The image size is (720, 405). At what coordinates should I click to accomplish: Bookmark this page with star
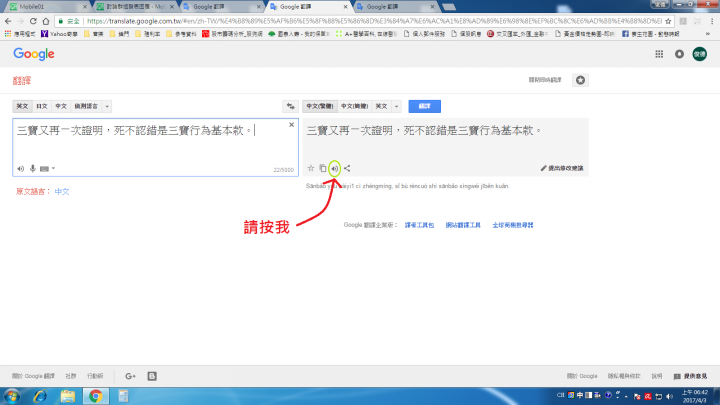click(668, 21)
